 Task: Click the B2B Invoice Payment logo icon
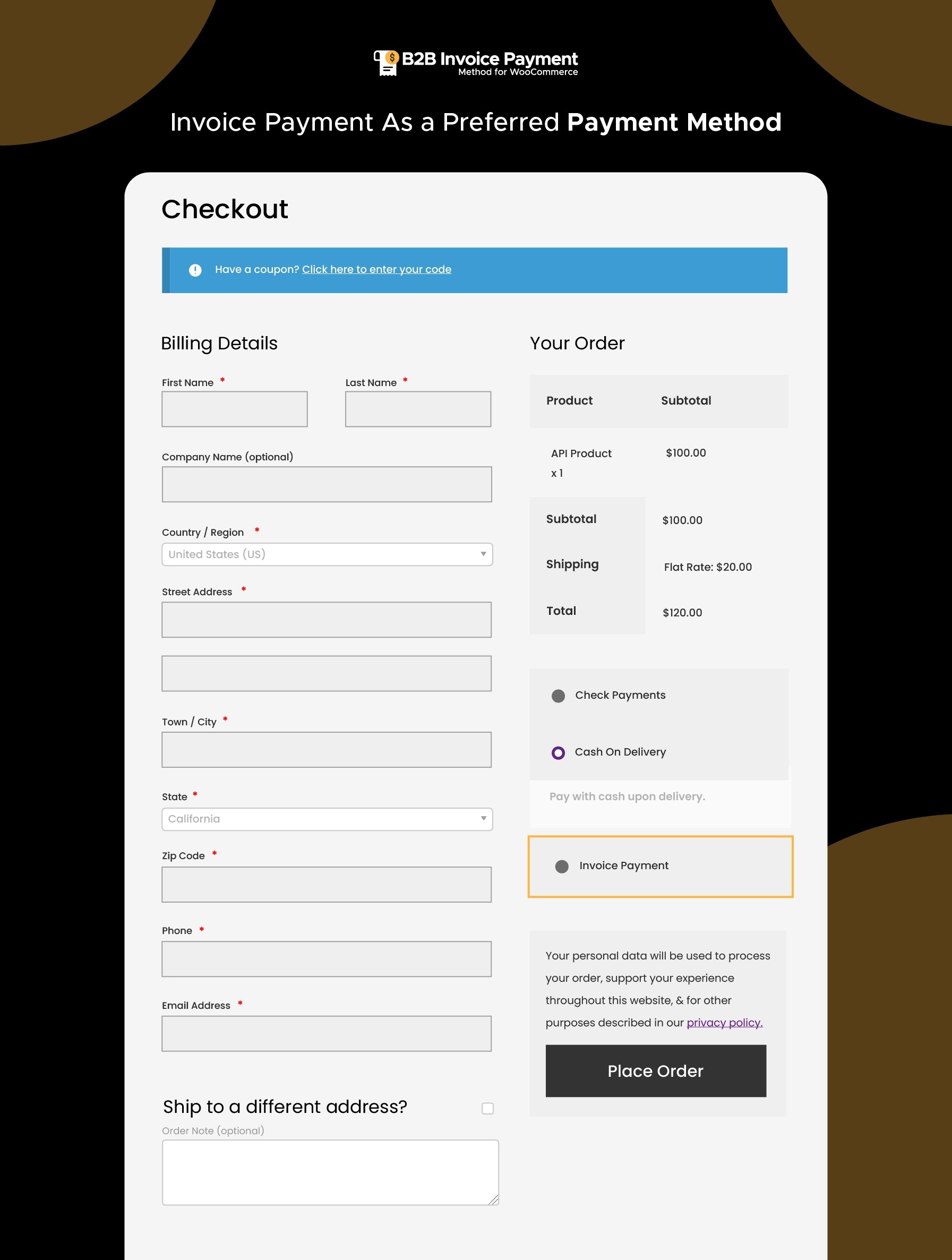click(x=387, y=62)
